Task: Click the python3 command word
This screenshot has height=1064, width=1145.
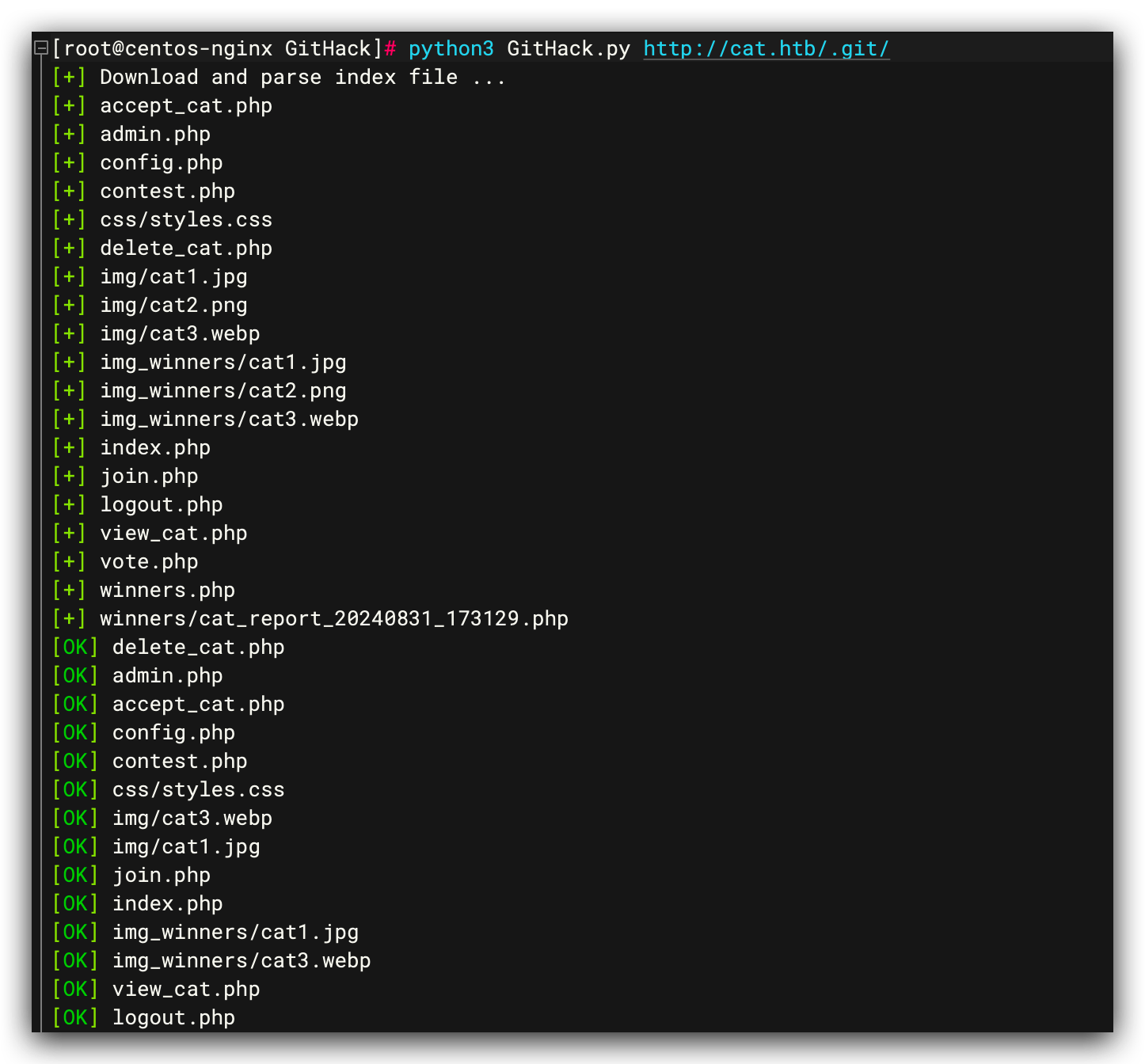Action: pos(451,49)
